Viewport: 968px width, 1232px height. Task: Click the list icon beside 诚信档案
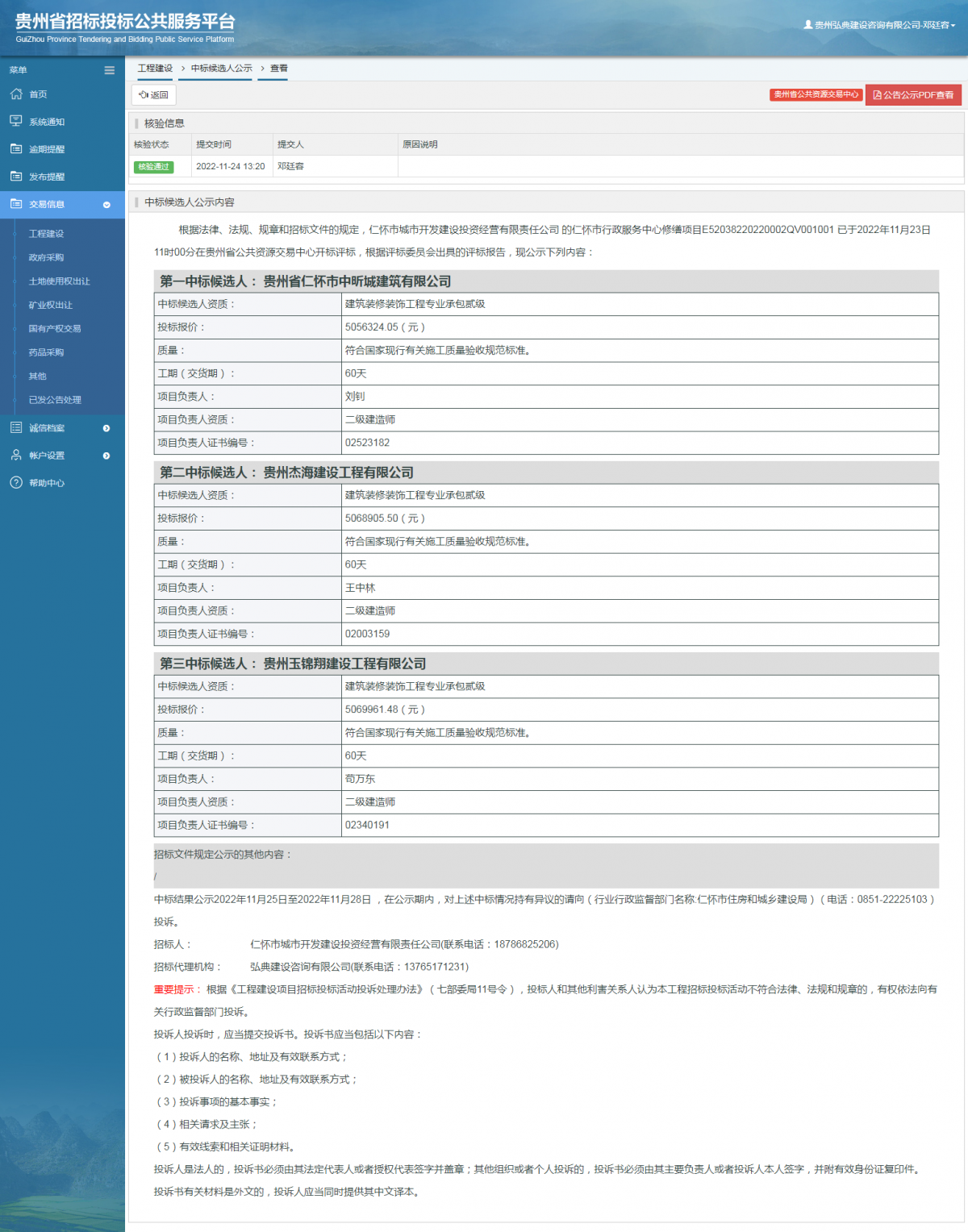click(16, 427)
